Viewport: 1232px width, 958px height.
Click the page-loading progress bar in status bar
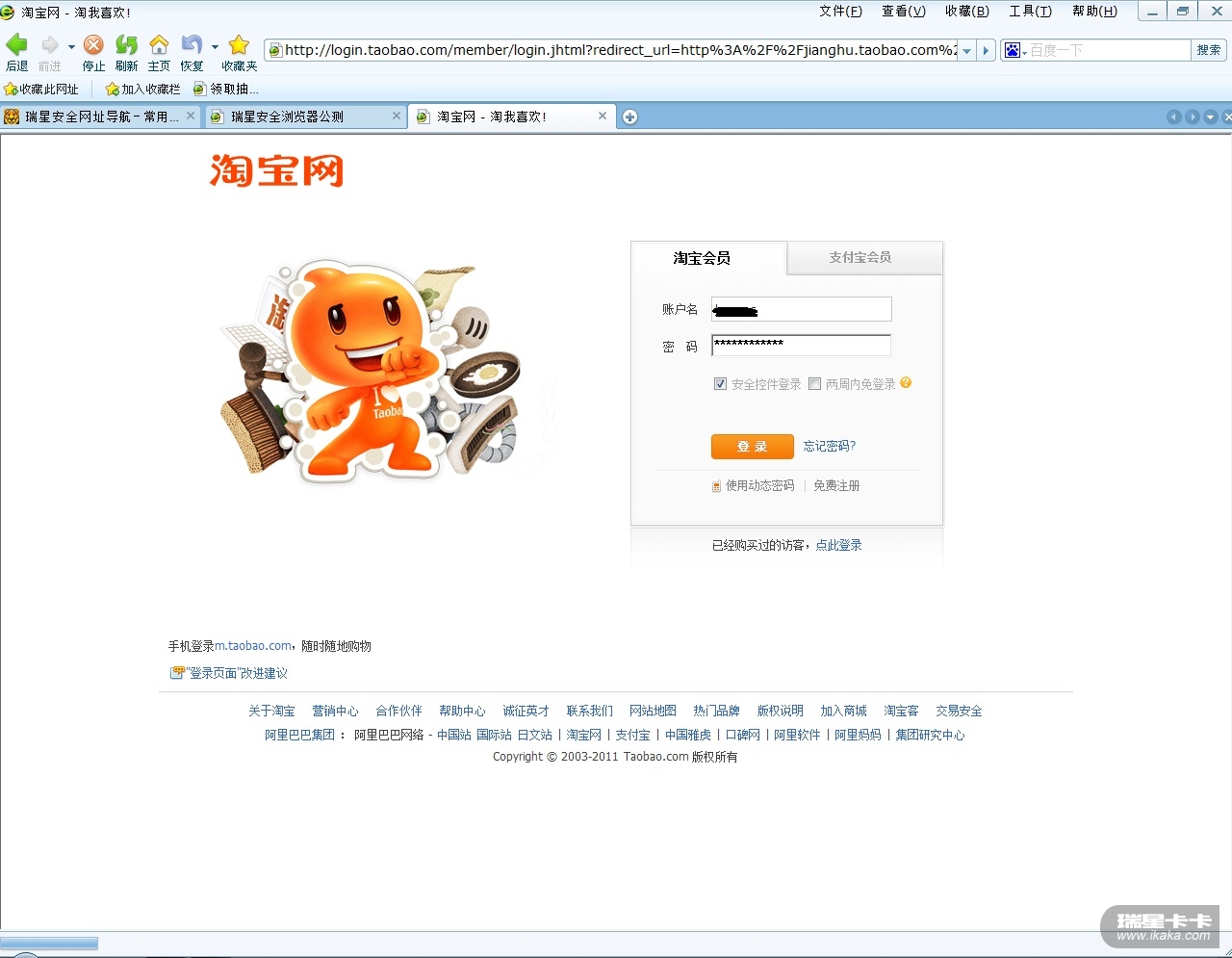(x=49, y=944)
